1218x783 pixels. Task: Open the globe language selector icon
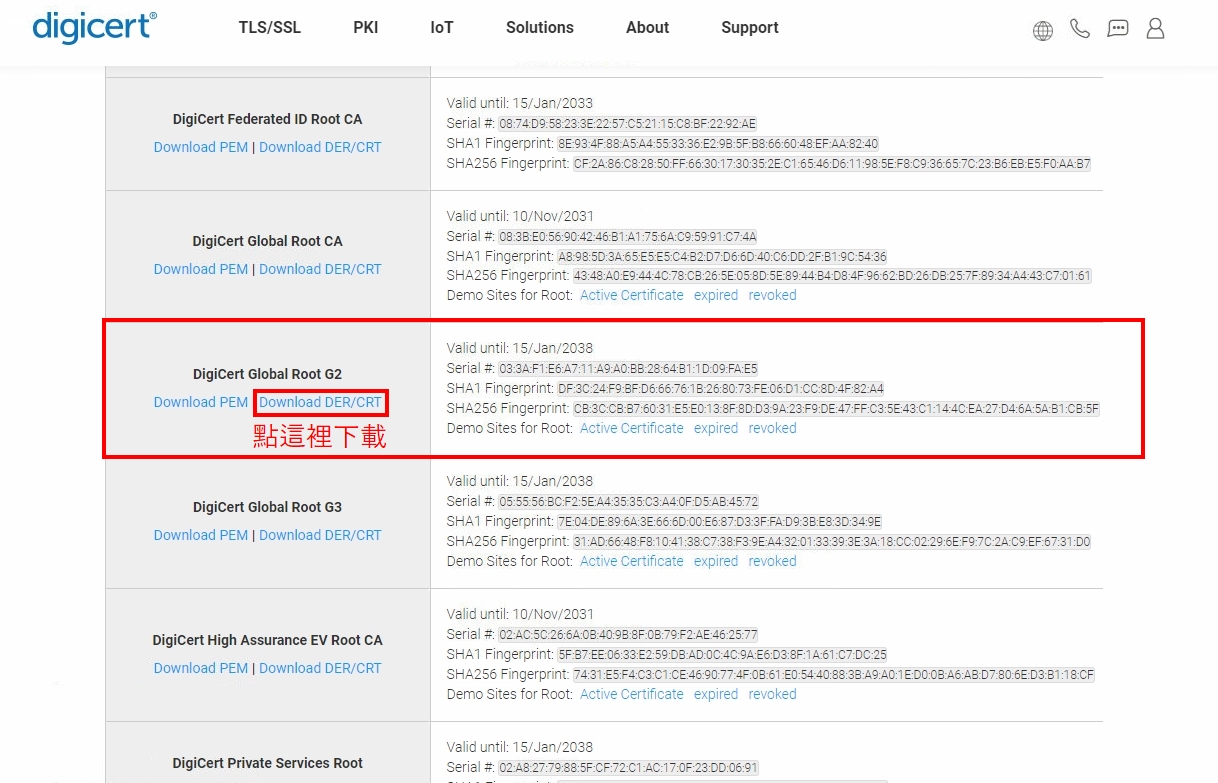pyautogui.click(x=1043, y=31)
